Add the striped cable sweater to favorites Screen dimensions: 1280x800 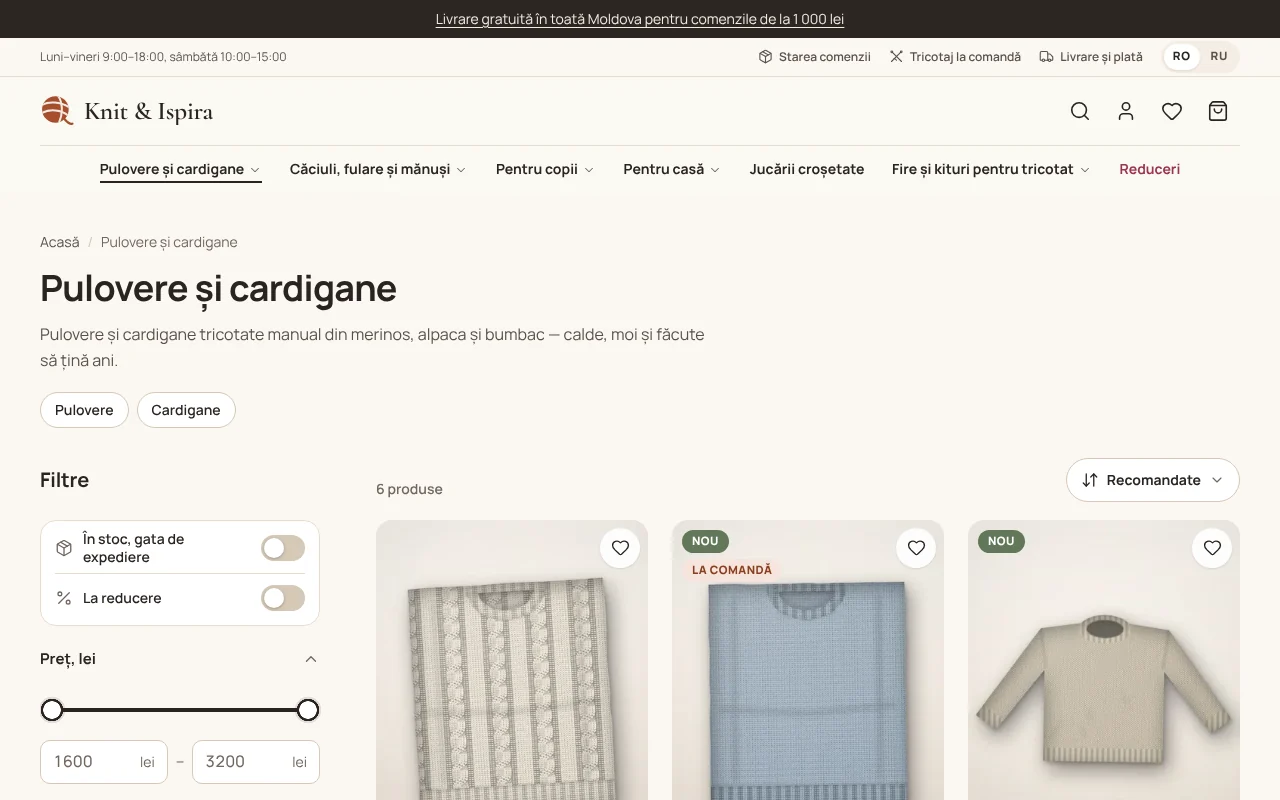pyautogui.click(x=620, y=548)
